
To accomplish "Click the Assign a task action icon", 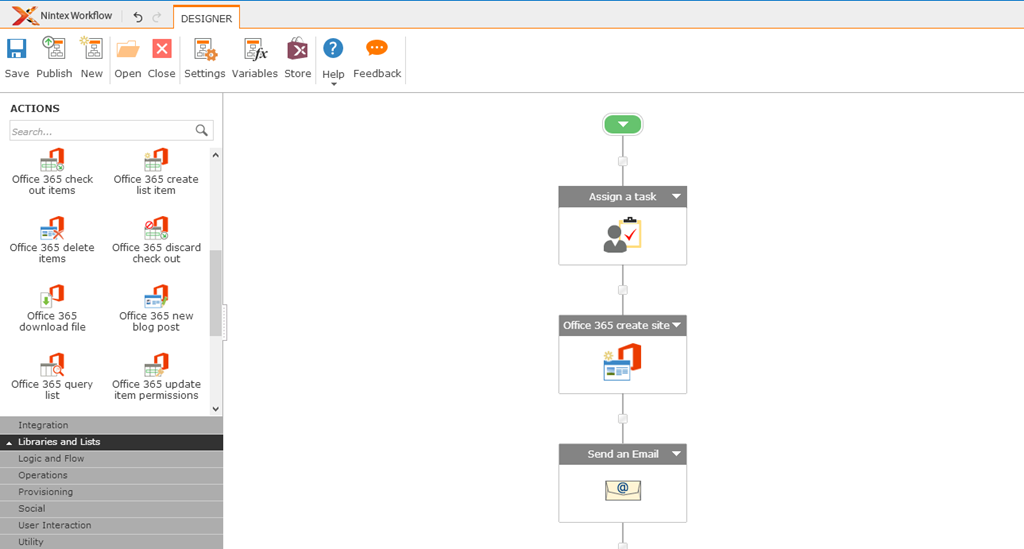I will (622, 235).
